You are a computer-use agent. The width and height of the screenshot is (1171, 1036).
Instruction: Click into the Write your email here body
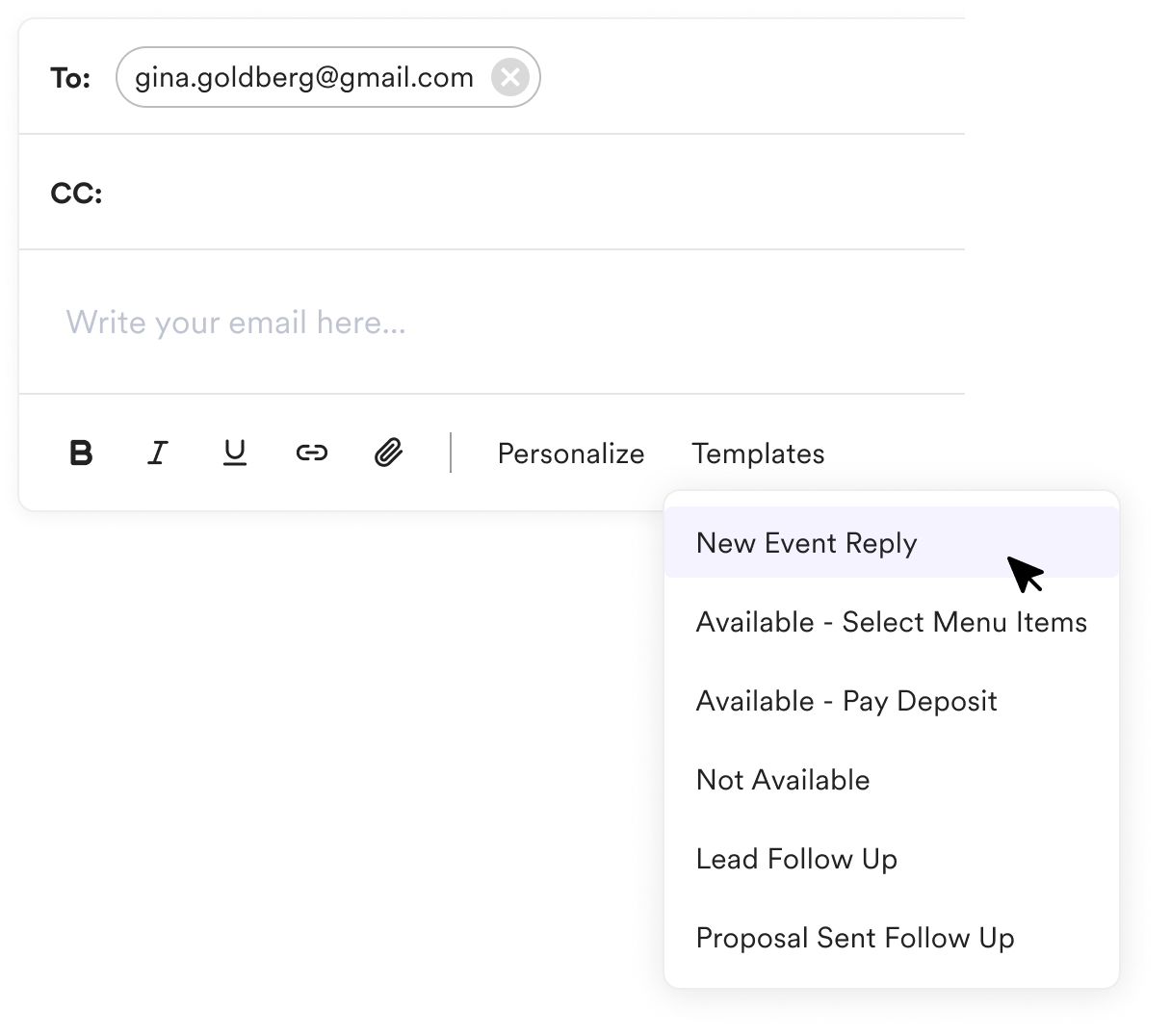(492, 322)
